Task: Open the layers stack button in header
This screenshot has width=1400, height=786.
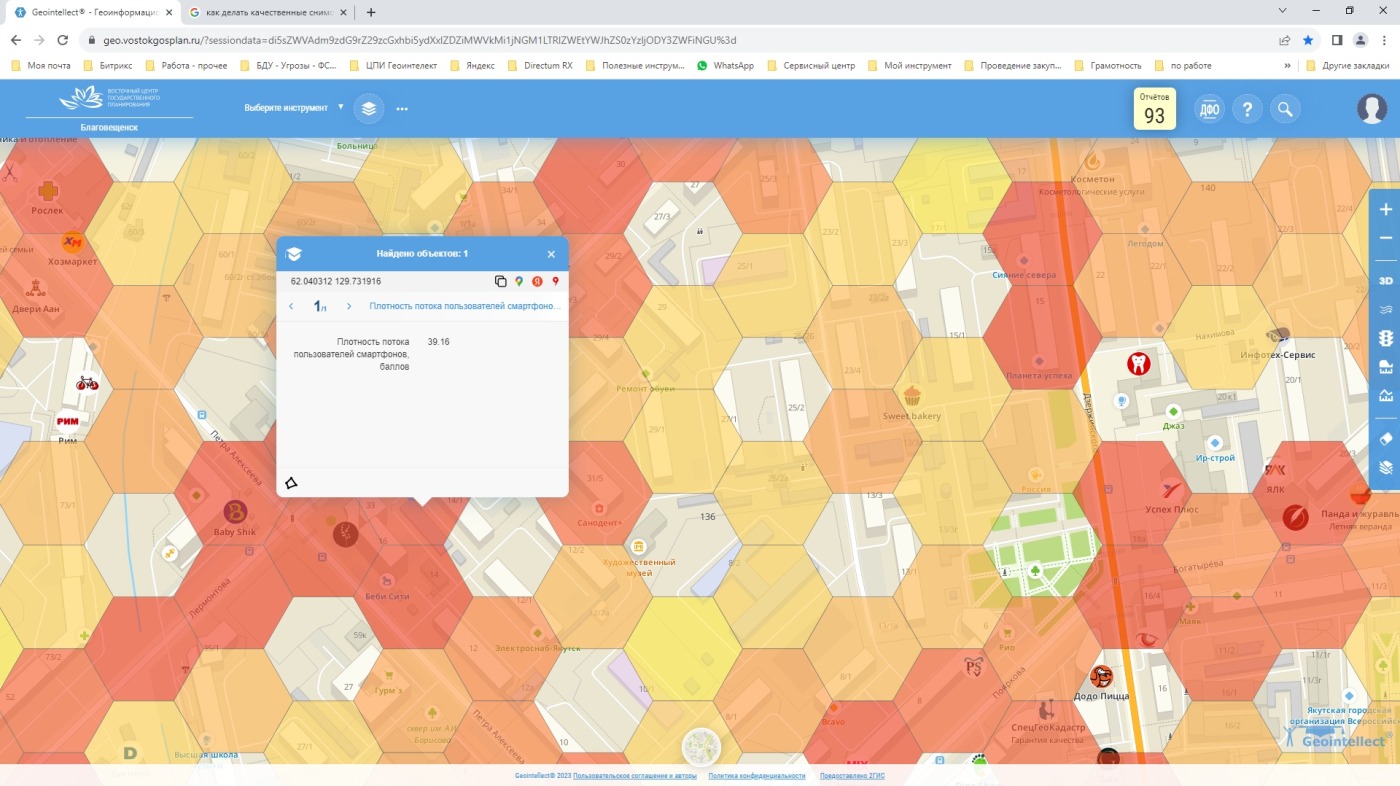Action: 369,108
